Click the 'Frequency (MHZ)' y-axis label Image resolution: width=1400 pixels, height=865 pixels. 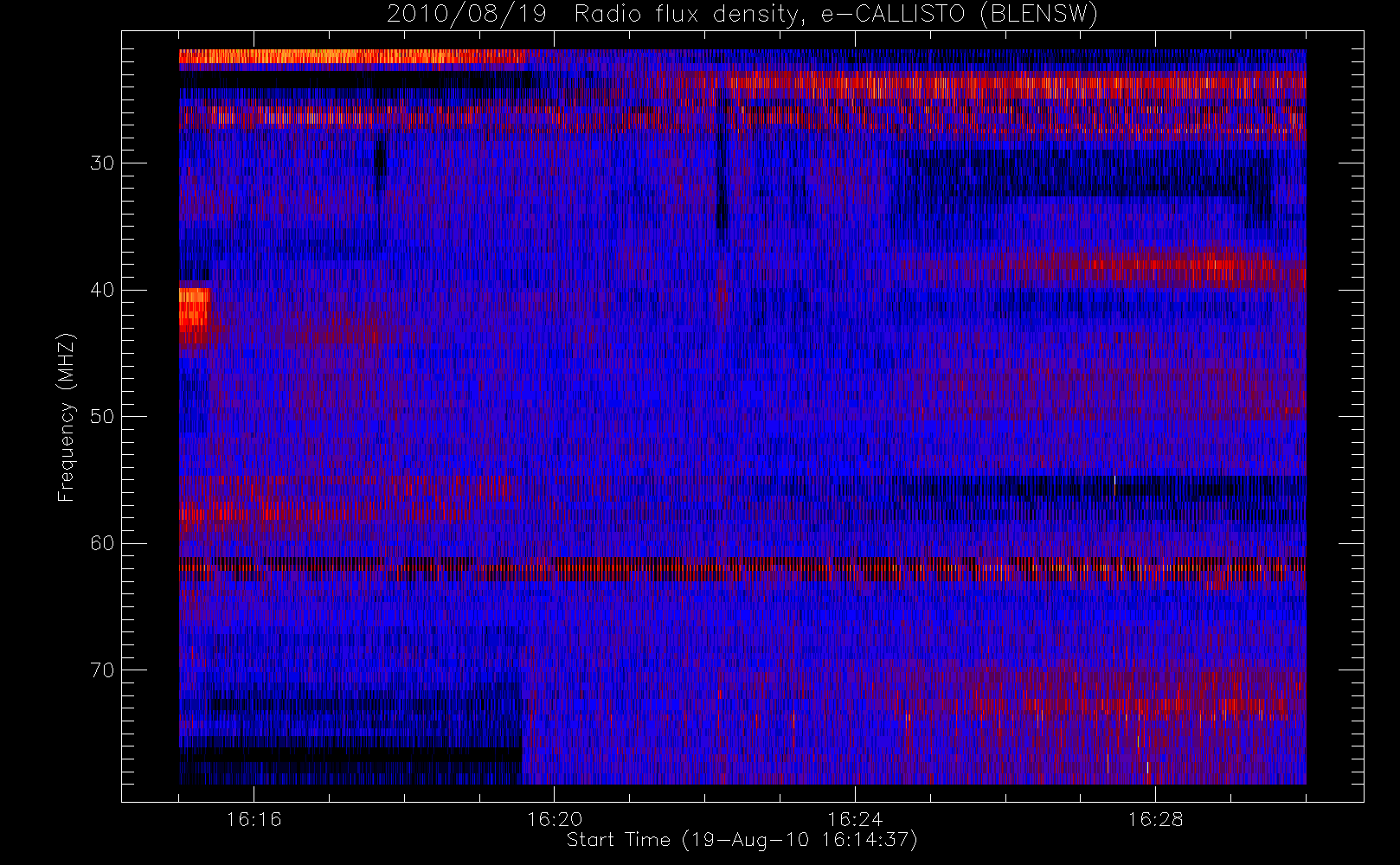67,418
